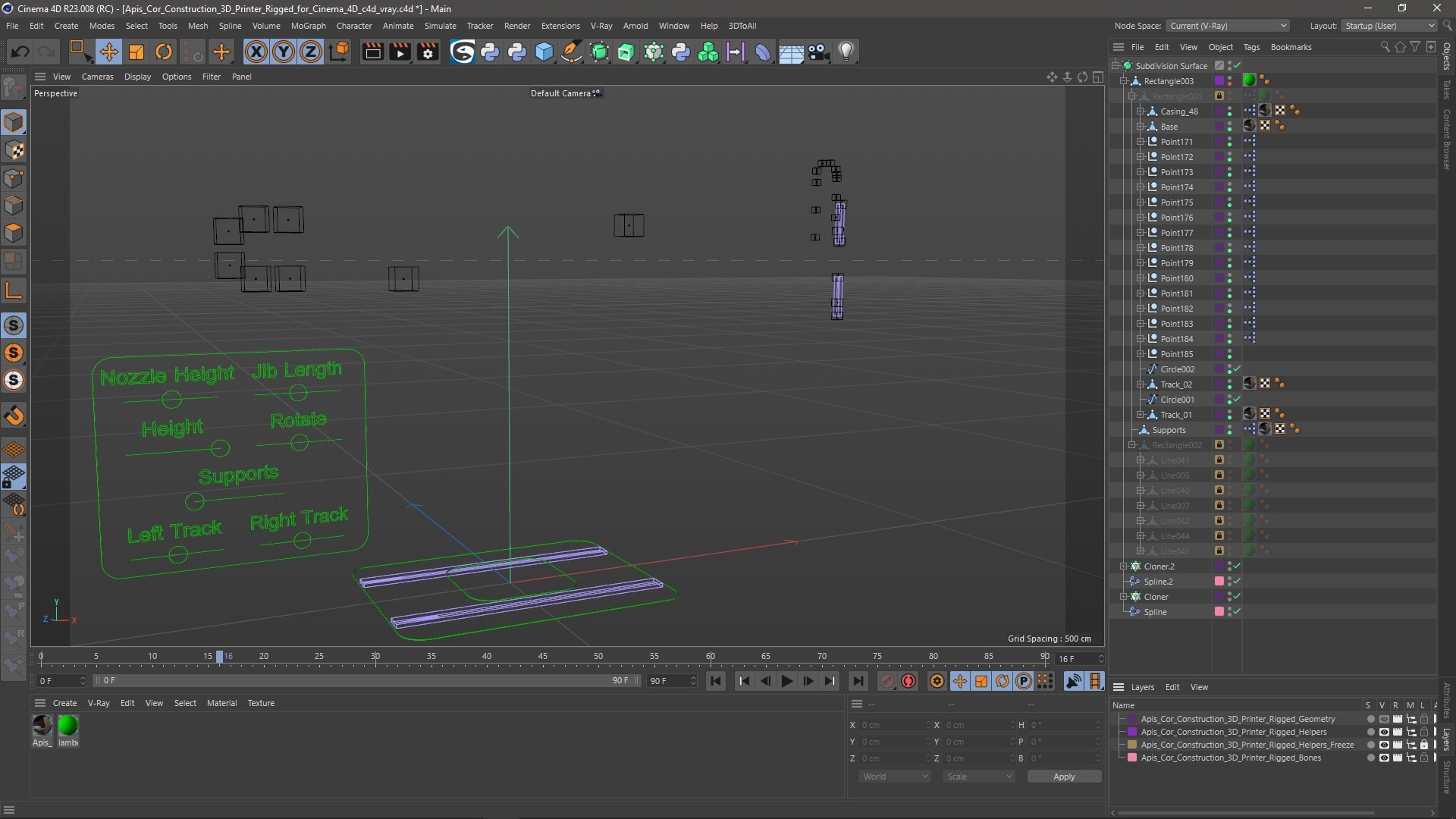Toggle visibility eye for Rigged_Geometry layer
This screenshot has height=819, width=1456.
1384,719
